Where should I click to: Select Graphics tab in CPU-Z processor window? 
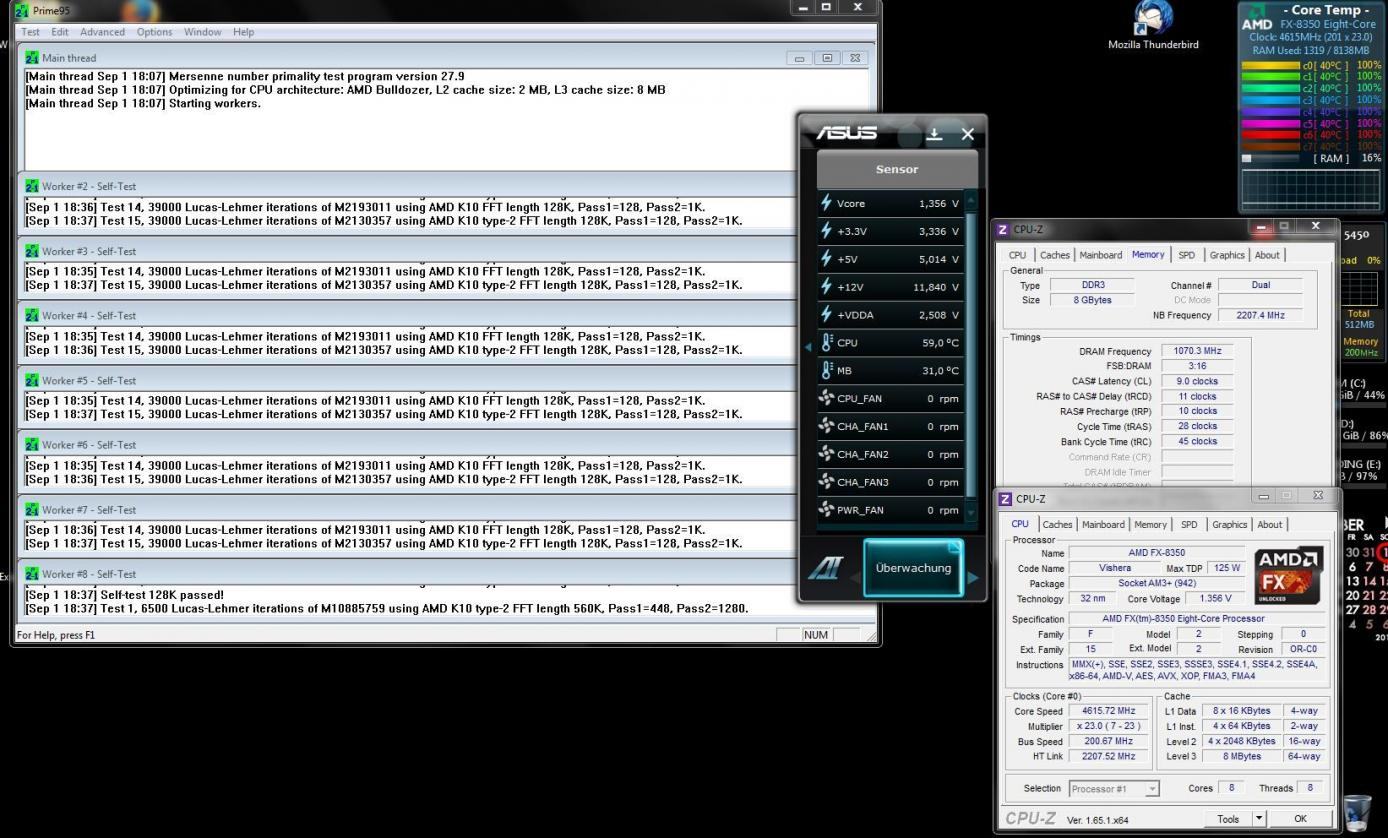1229,525
